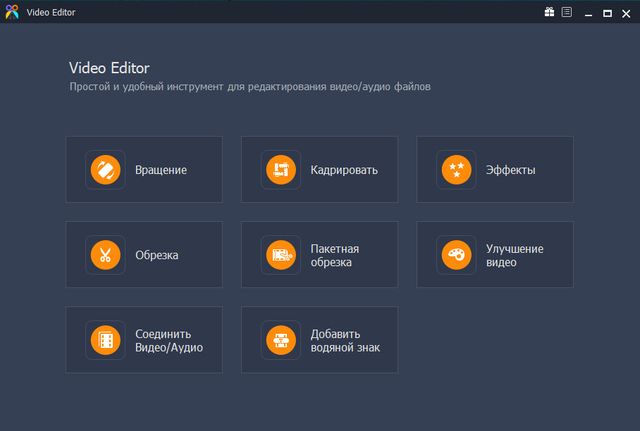Viewport: 640px width, 431px height.
Task: Click the Video Editor app logo
Action: [12, 12]
